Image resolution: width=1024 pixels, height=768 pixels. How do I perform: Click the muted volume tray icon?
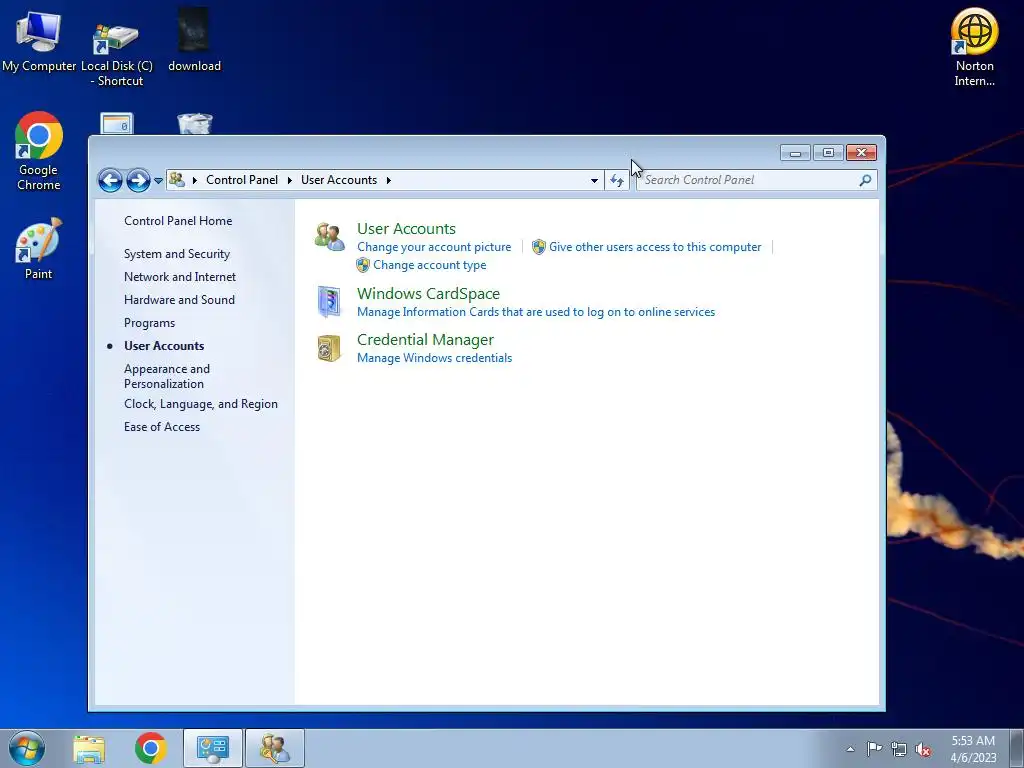[923, 749]
